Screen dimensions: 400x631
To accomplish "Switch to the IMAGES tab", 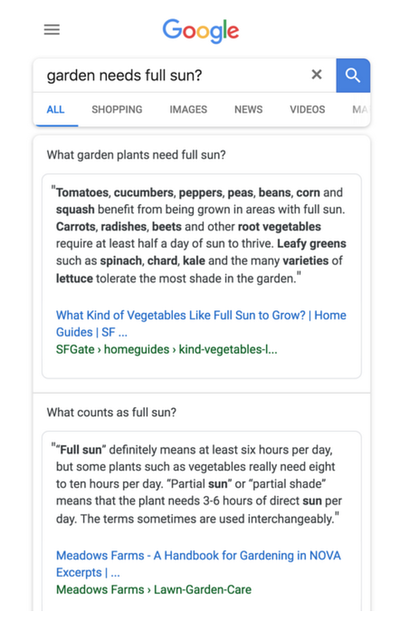I will [188, 109].
